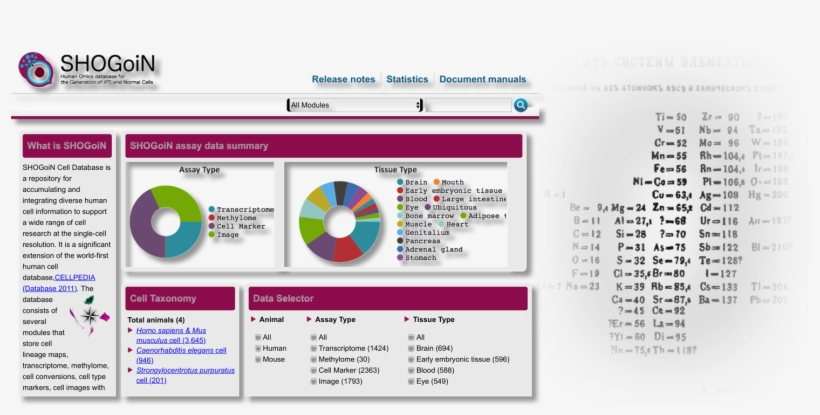Click the Tissue Type donut chart
Screen dimensions: 820x415
tap(339, 222)
